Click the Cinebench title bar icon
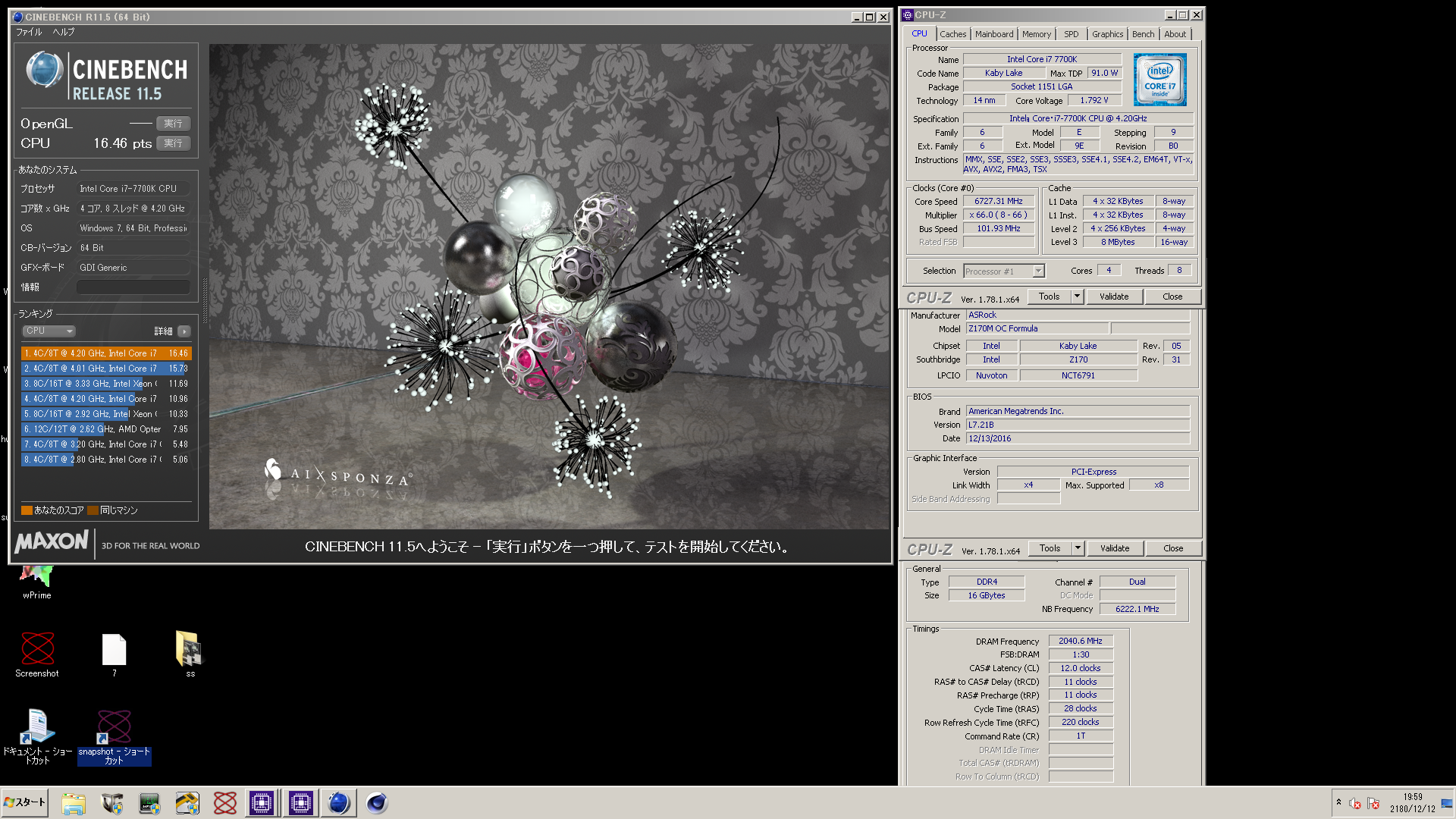Image resolution: width=1456 pixels, height=819 pixels. [17, 17]
